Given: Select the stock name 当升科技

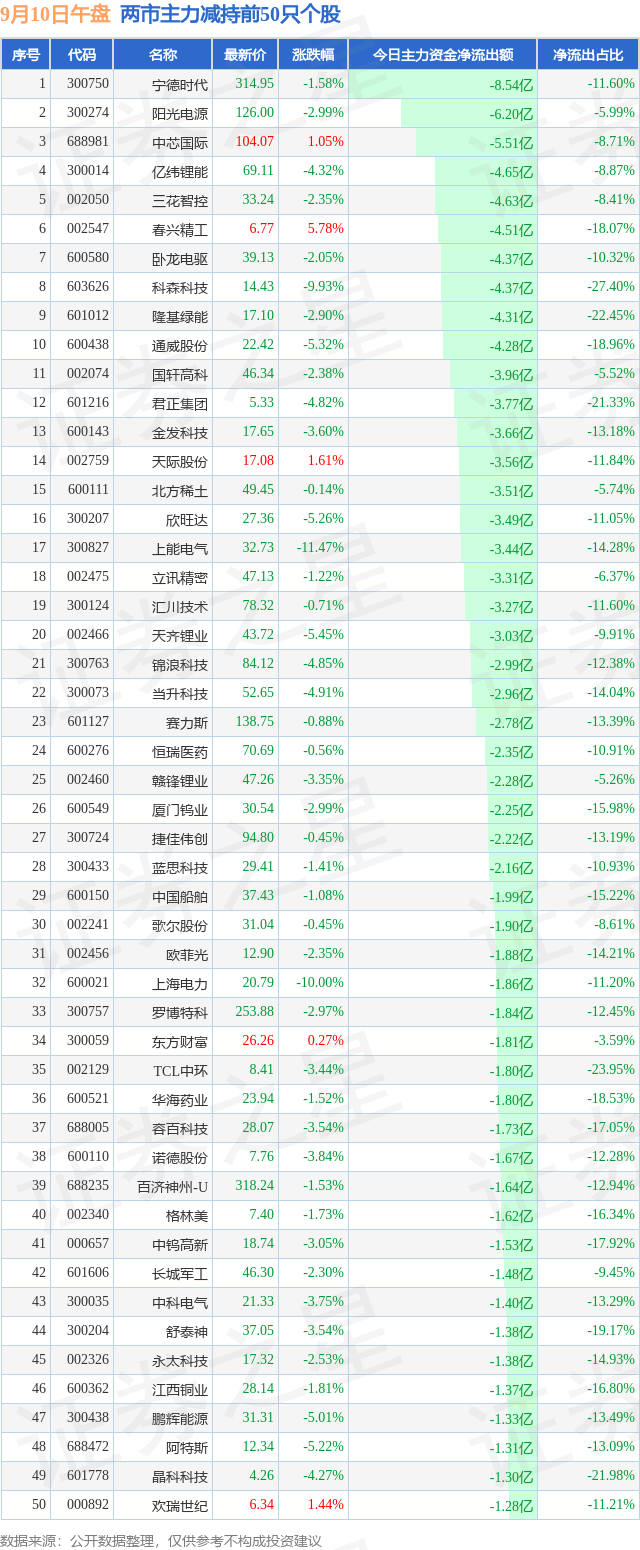Looking at the screenshot, I should (x=180, y=694).
